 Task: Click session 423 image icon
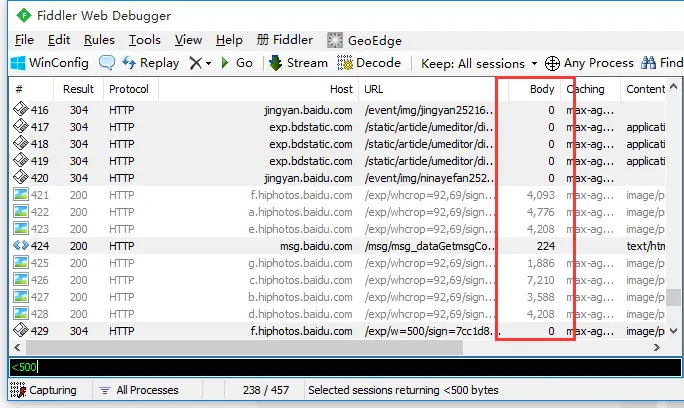coord(21,229)
